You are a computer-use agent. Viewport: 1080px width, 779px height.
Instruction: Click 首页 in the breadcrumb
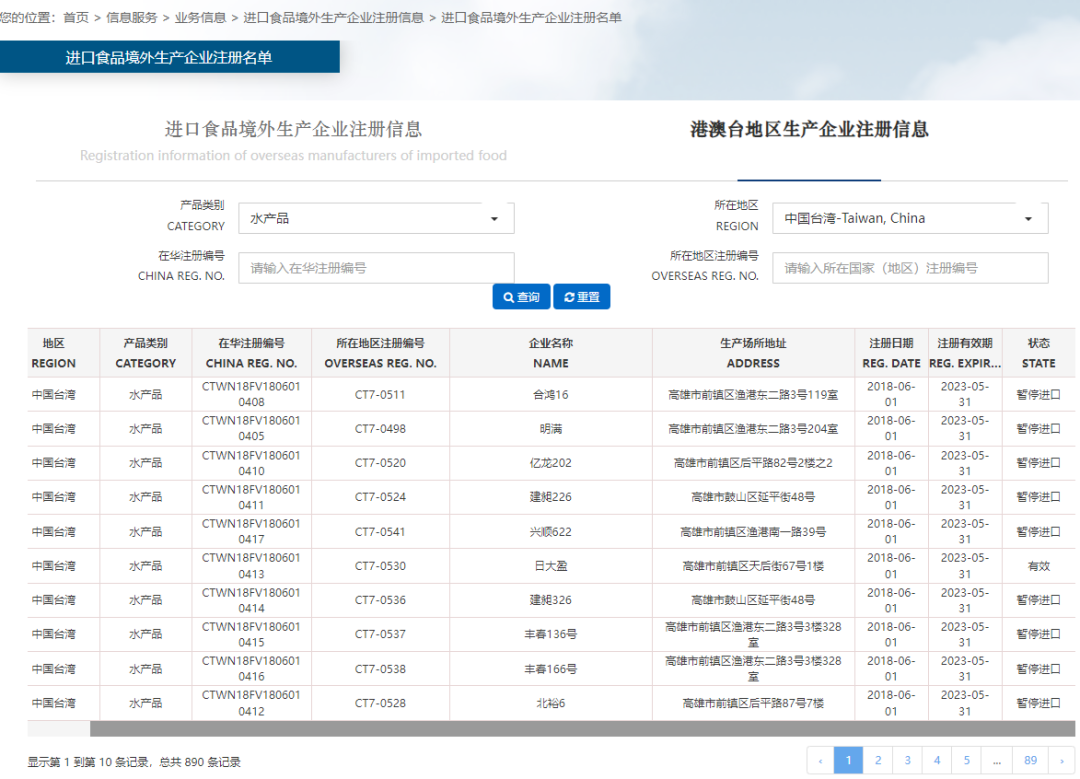pyautogui.click(x=76, y=17)
